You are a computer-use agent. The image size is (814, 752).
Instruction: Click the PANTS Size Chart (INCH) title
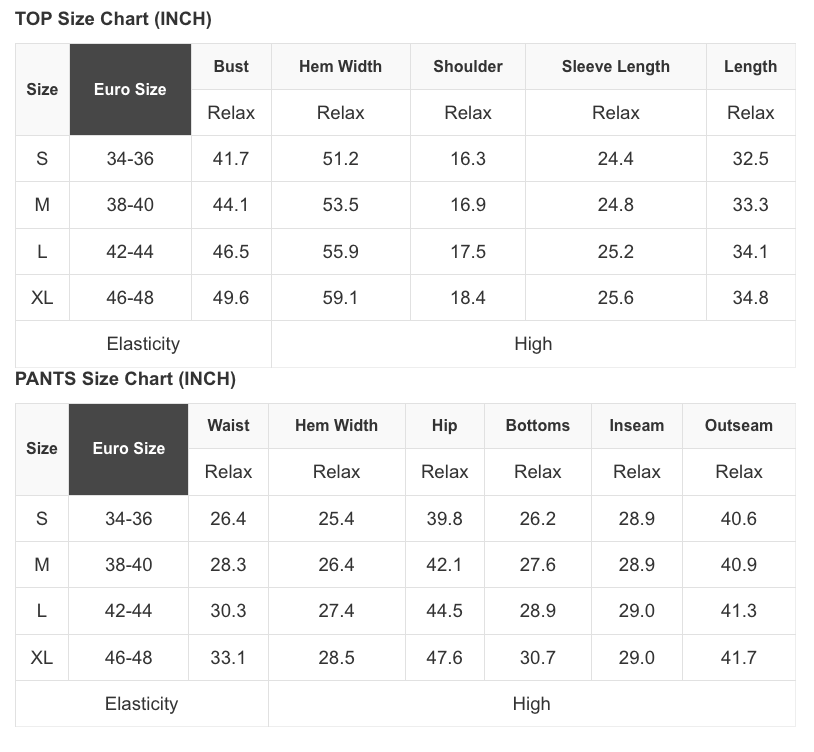pos(125,379)
